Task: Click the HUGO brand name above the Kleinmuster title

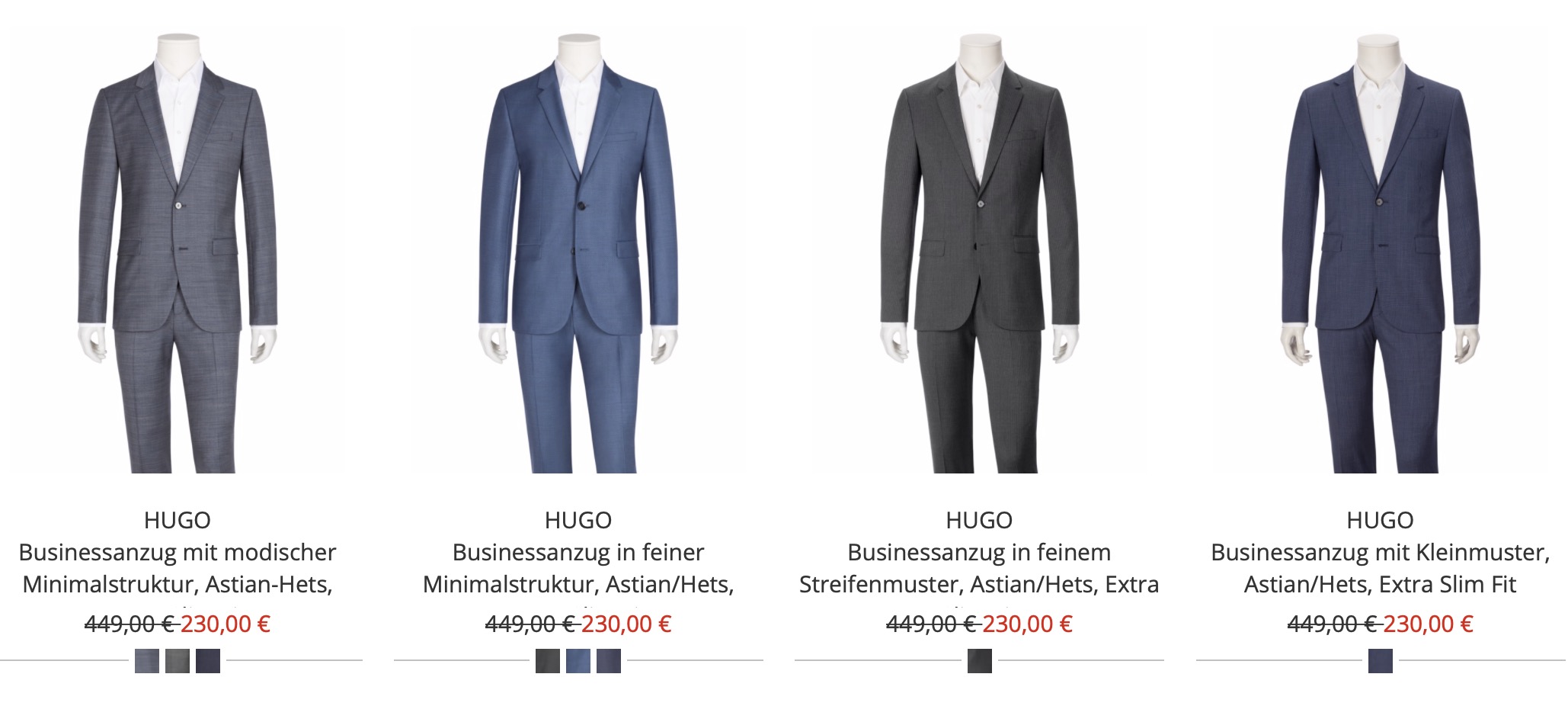Action: pos(1380,520)
